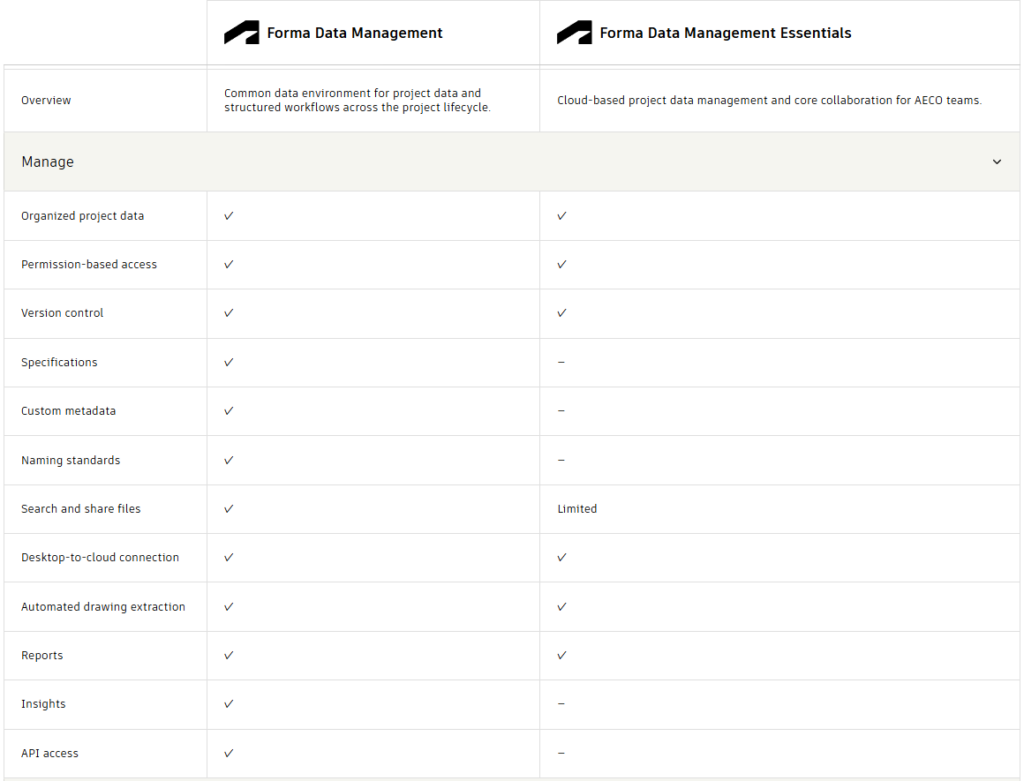The image size is (1024, 781).
Task: Click Forma Data Management checkmark for Version control
Action: click(229, 313)
